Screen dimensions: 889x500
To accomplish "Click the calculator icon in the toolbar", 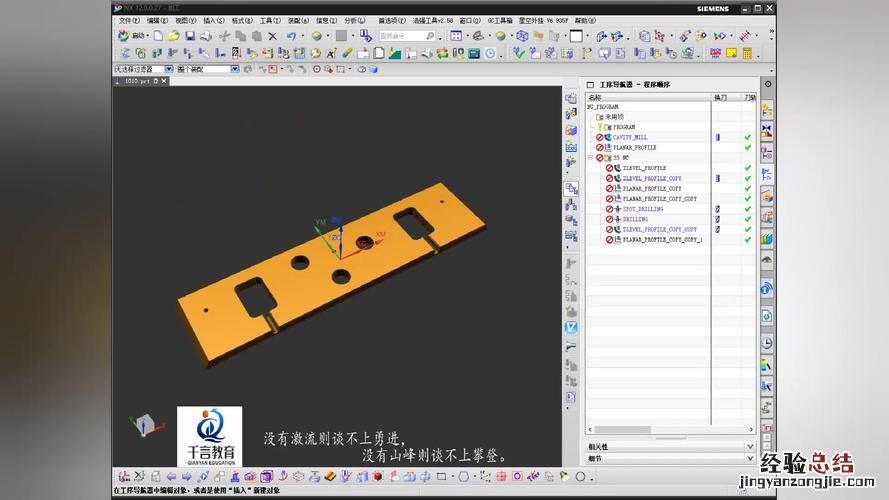I will click(746, 53).
